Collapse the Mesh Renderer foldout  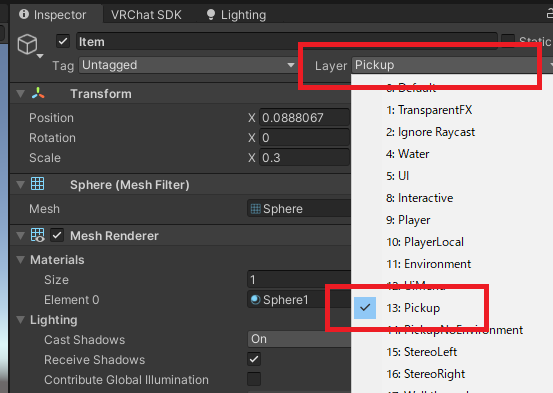pos(21,236)
